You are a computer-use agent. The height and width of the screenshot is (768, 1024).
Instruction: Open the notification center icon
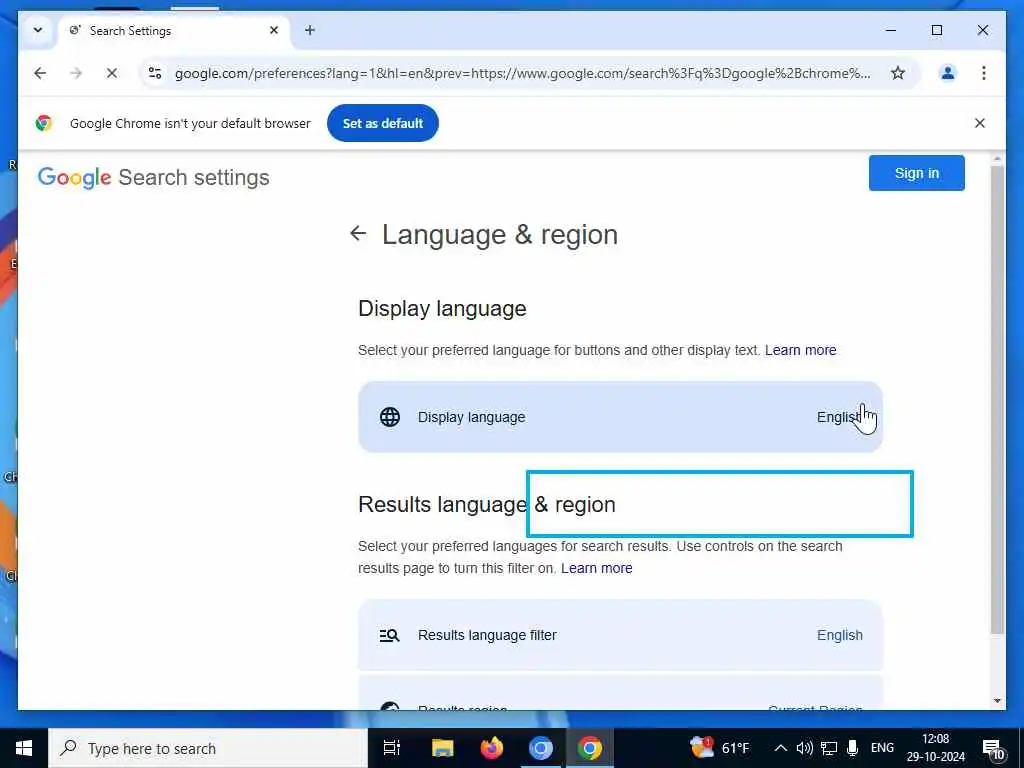coord(993,749)
